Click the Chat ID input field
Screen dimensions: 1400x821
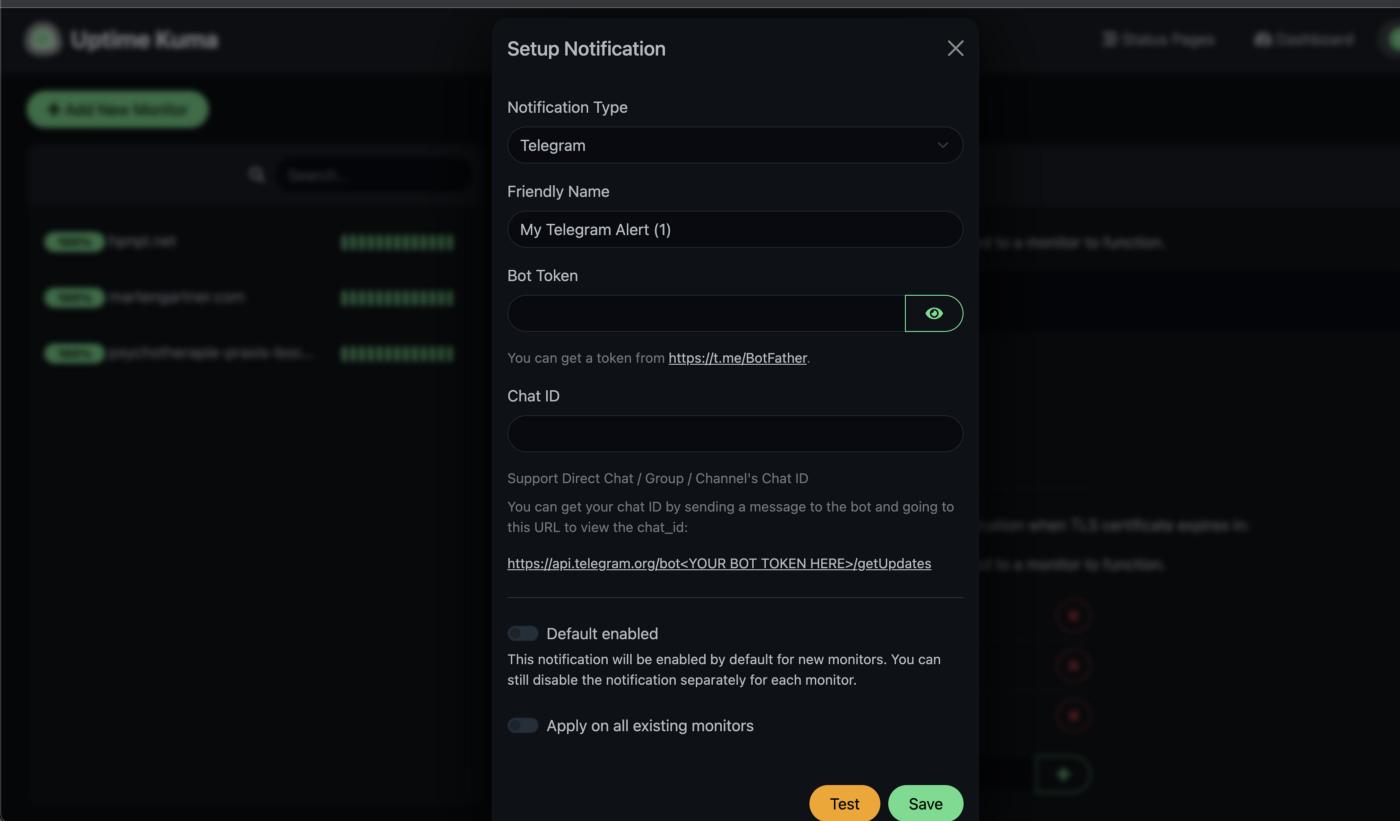(x=734, y=433)
